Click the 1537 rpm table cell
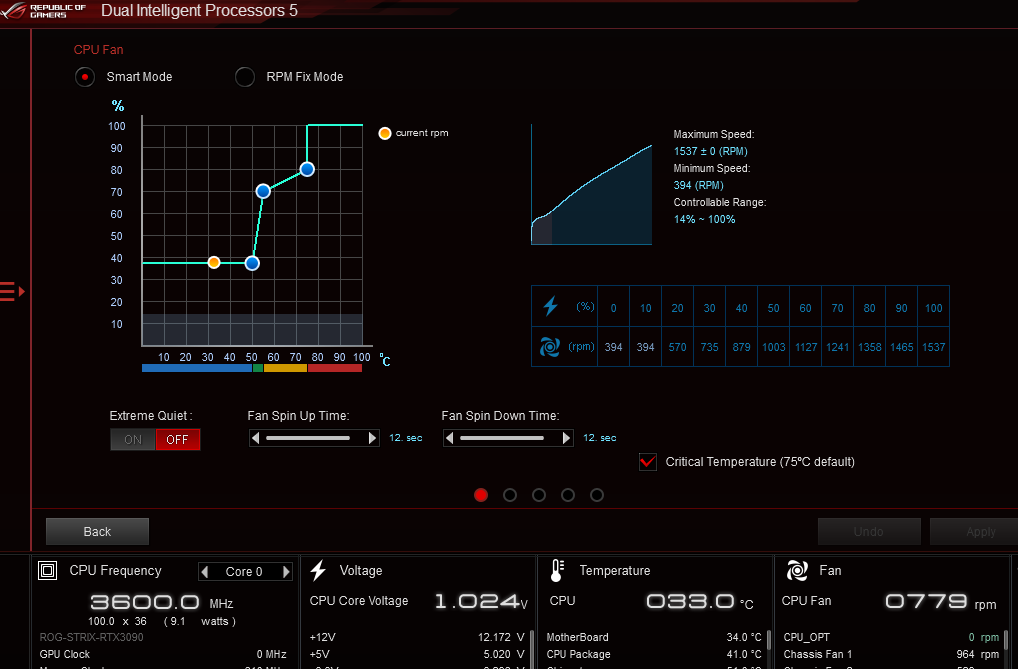 tap(934, 347)
